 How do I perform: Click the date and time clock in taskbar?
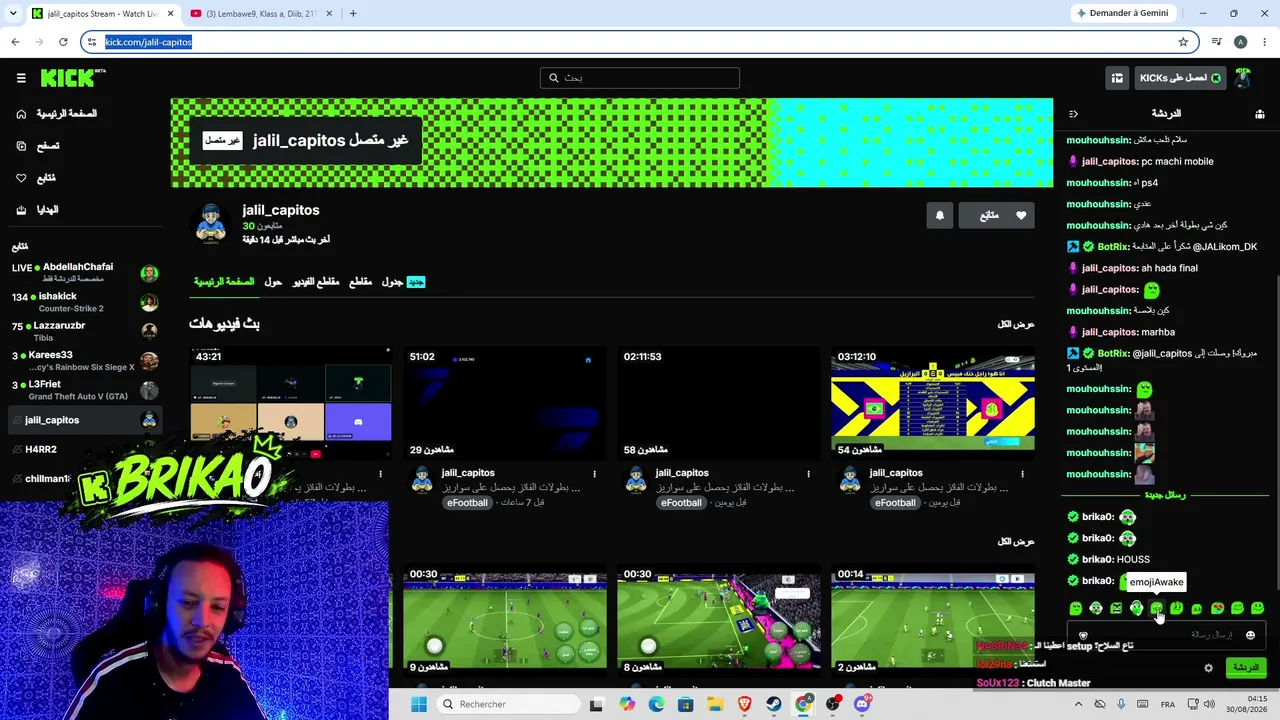pyautogui.click(x=1244, y=704)
